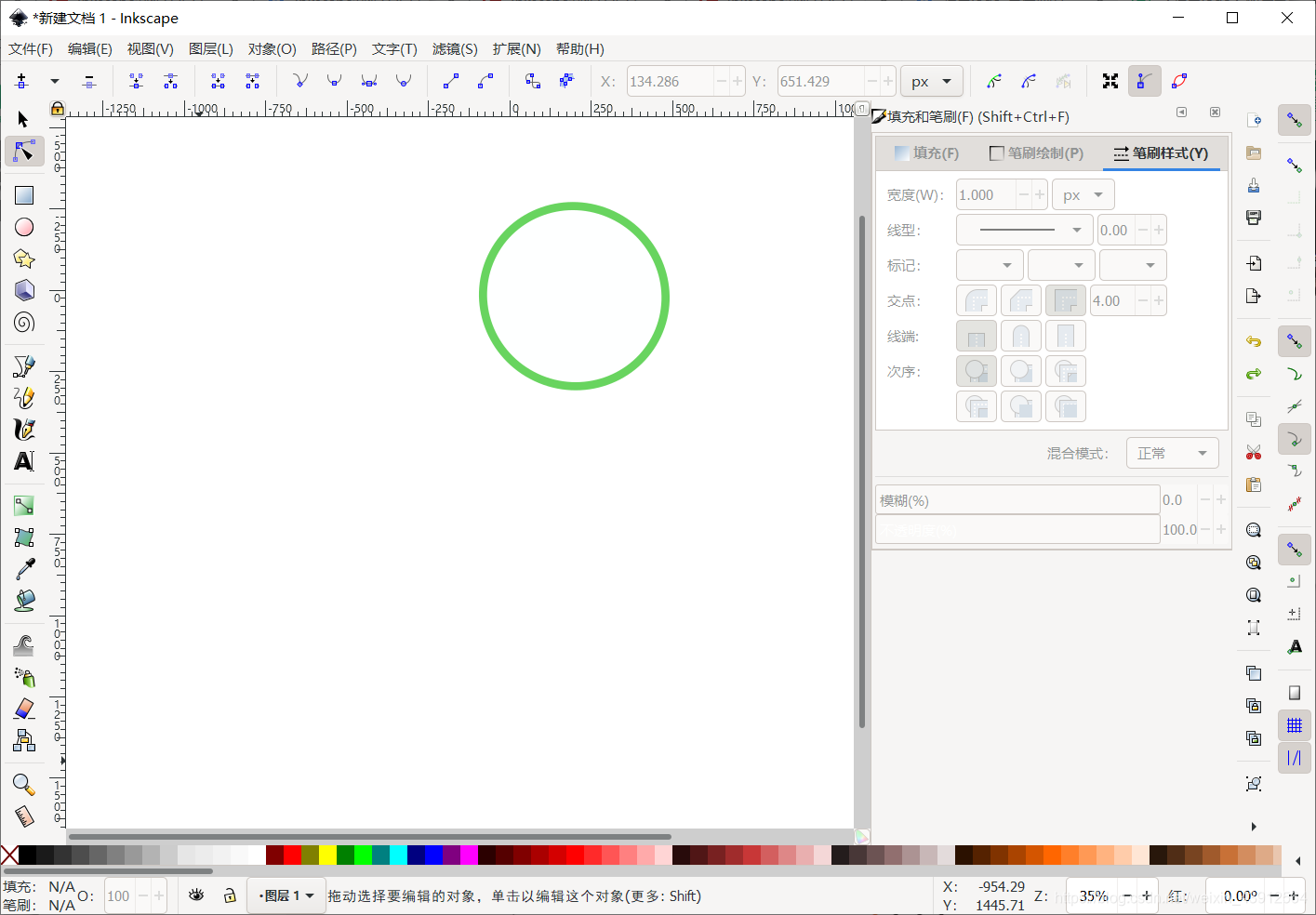
Task: Click the Print document icon
Action: (1254, 218)
